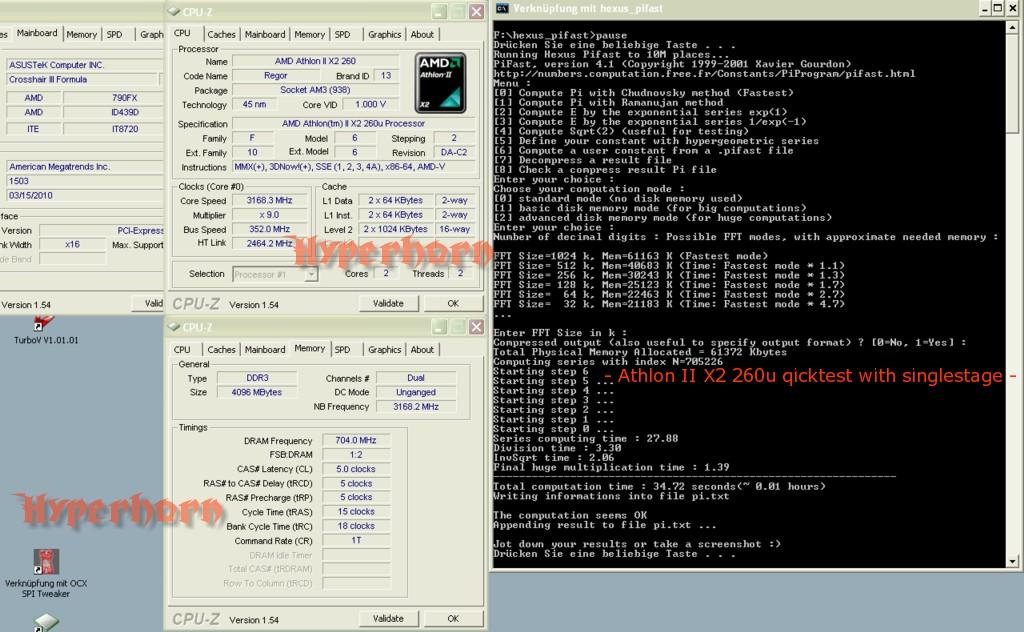1024x632 pixels.
Task: Click the NB Frequency value 3168.2 MHz
Action: click(416, 406)
